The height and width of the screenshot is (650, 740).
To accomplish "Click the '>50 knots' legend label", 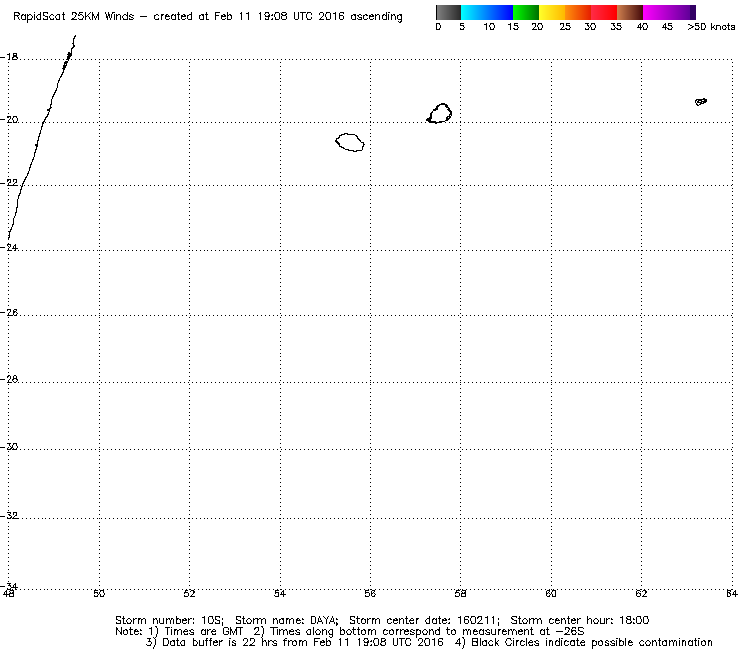I will coord(711,27).
